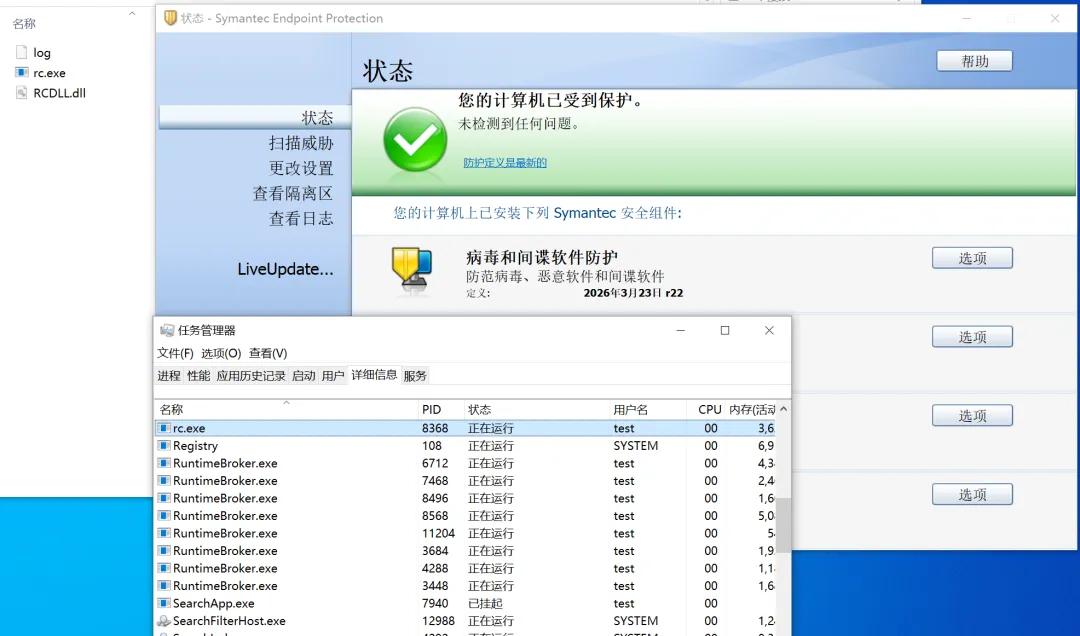Select RuntimeBroker.exe row with PID 3448

point(466,586)
